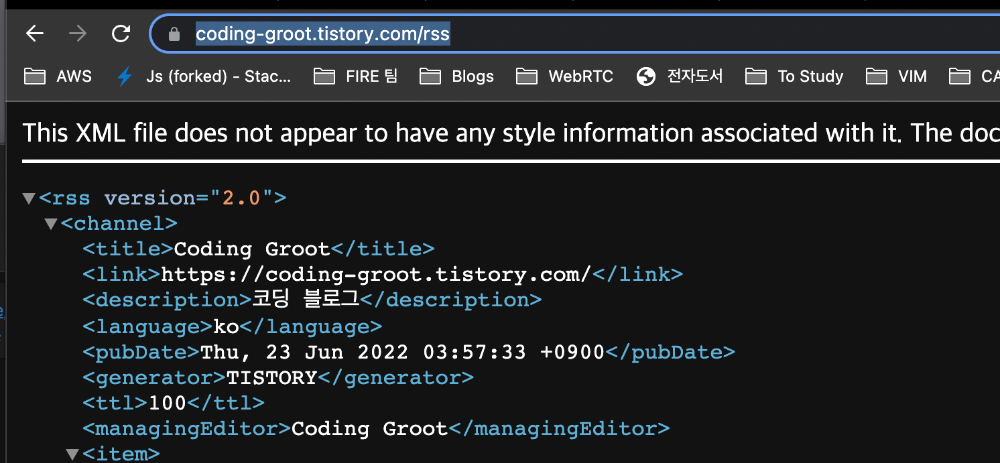Open the WebRTC bookmarks folder

click(564, 77)
